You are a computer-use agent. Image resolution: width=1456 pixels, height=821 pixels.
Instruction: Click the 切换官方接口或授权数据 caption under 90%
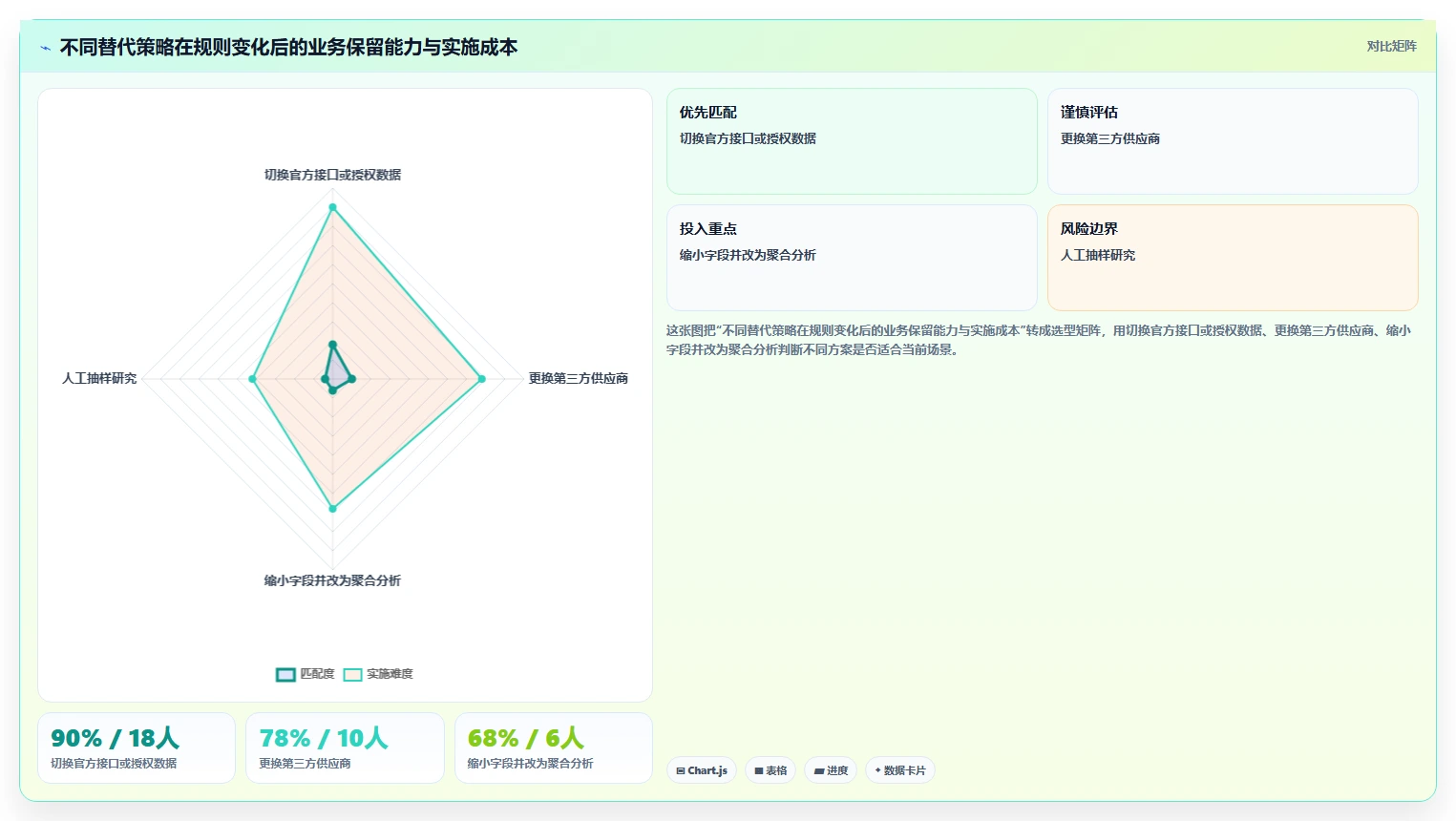click(114, 764)
